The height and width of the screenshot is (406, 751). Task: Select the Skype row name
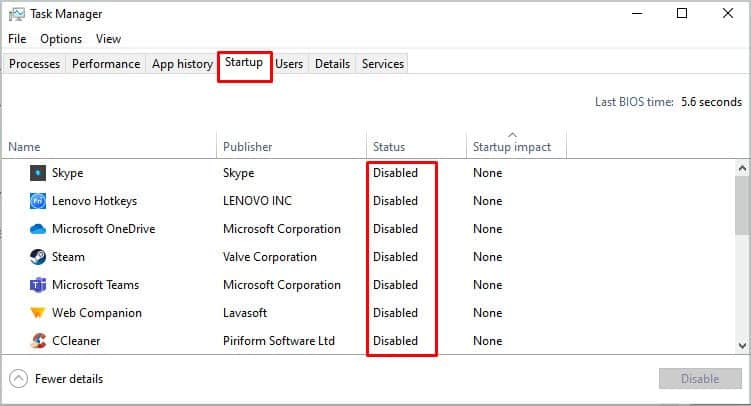[68, 173]
